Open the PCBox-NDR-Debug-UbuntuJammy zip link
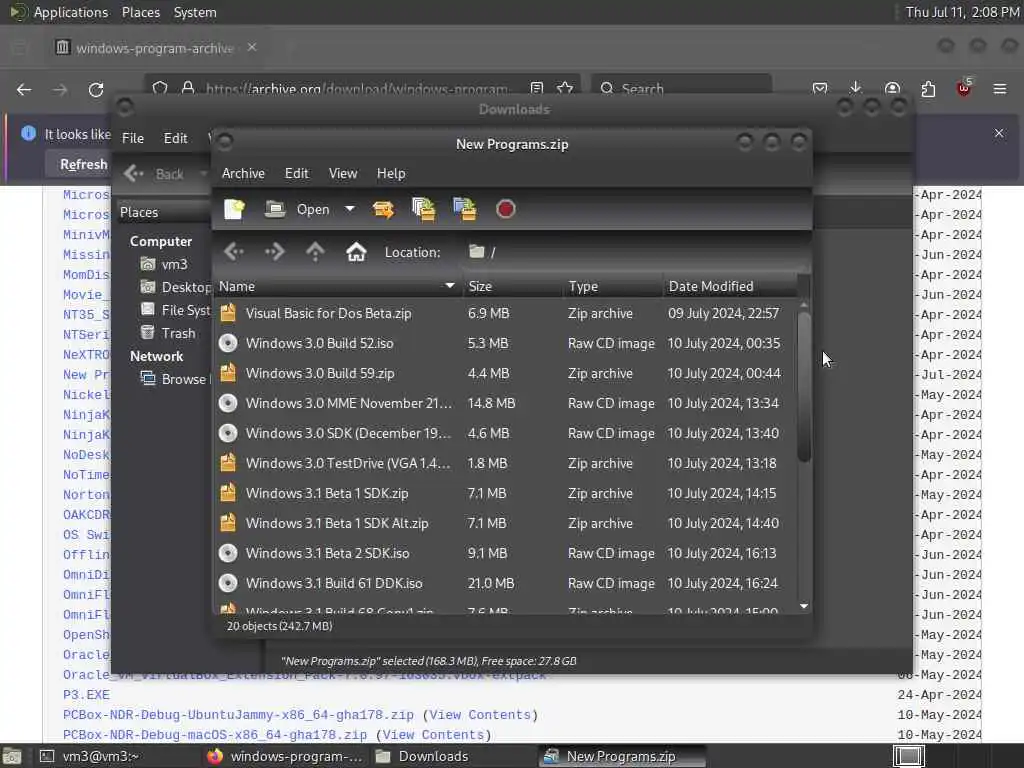Viewport: 1024px width, 768px height. (238, 714)
